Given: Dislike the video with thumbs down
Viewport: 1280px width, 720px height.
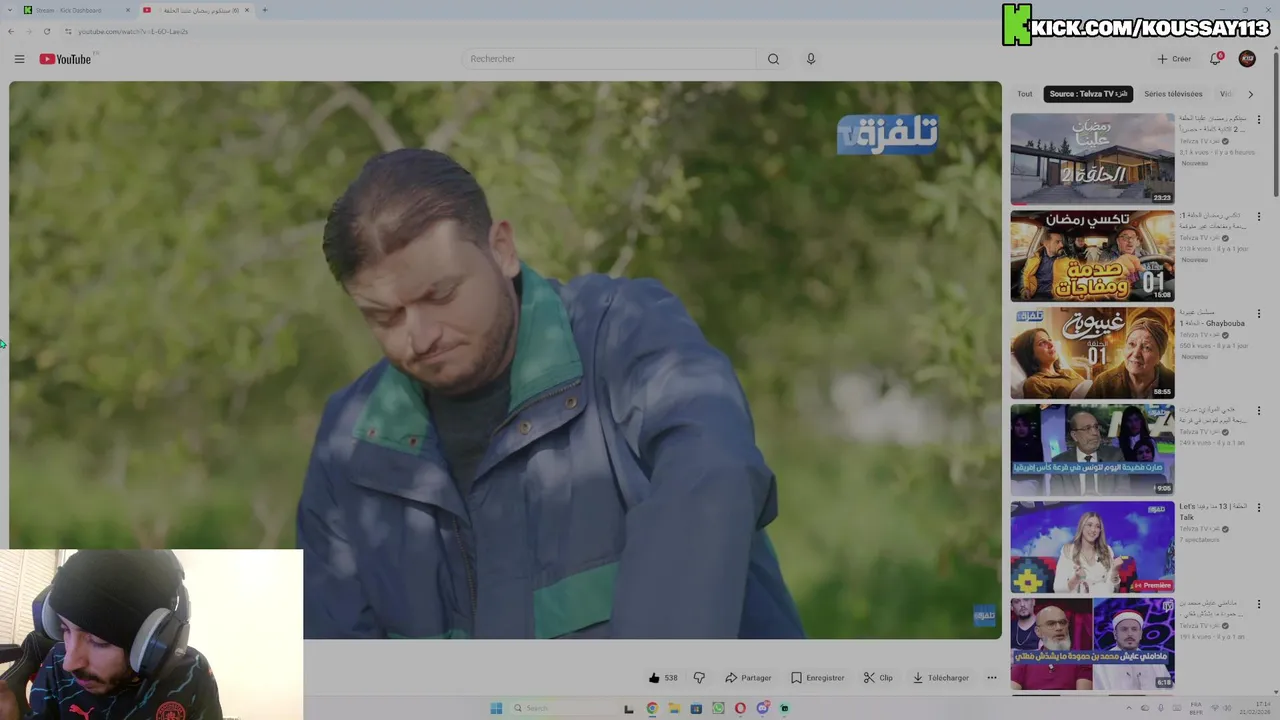Looking at the screenshot, I should pyautogui.click(x=699, y=678).
